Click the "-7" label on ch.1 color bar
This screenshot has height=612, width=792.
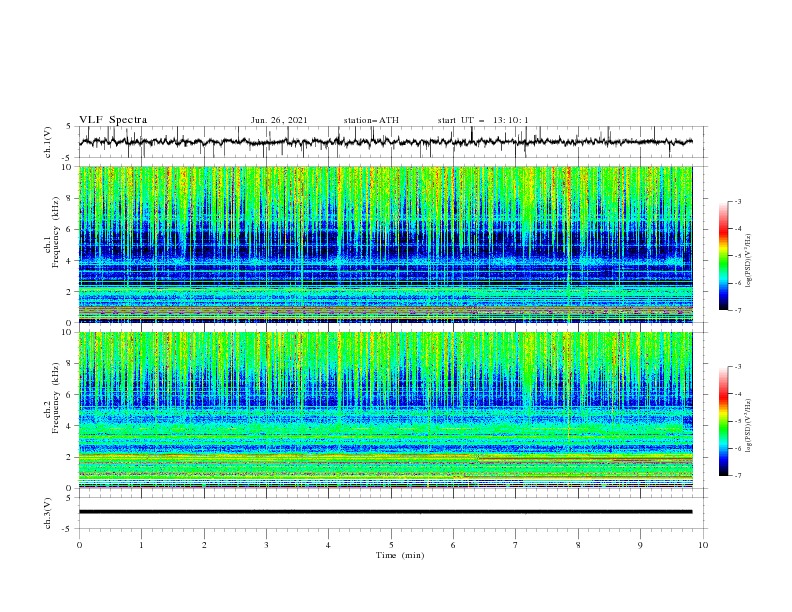pos(737,311)
